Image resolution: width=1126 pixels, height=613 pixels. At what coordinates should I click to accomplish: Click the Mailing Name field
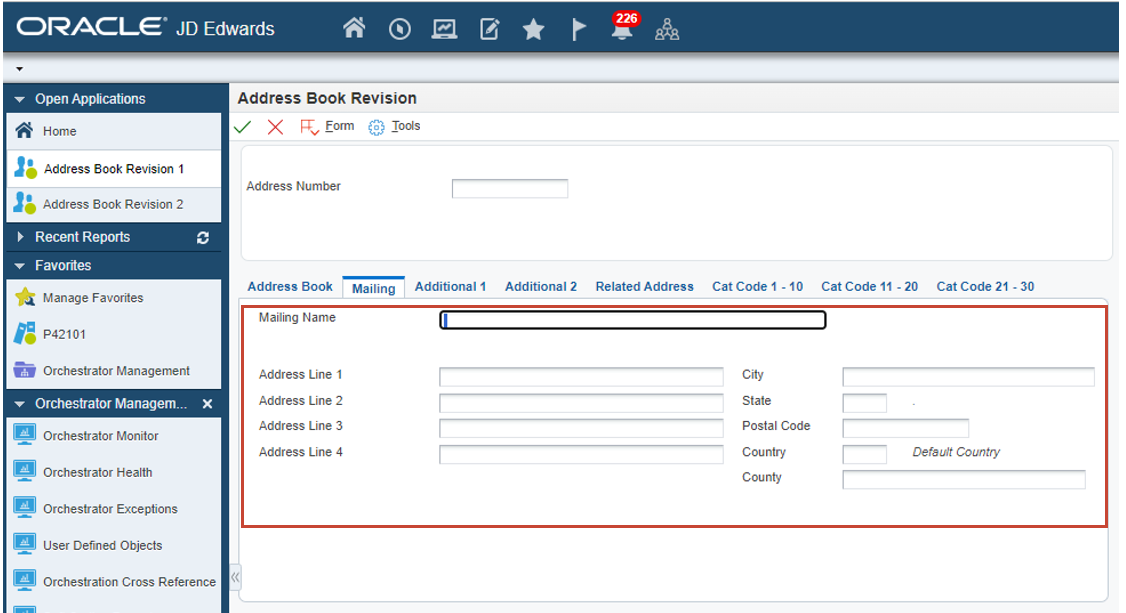(x=633, y=320)
